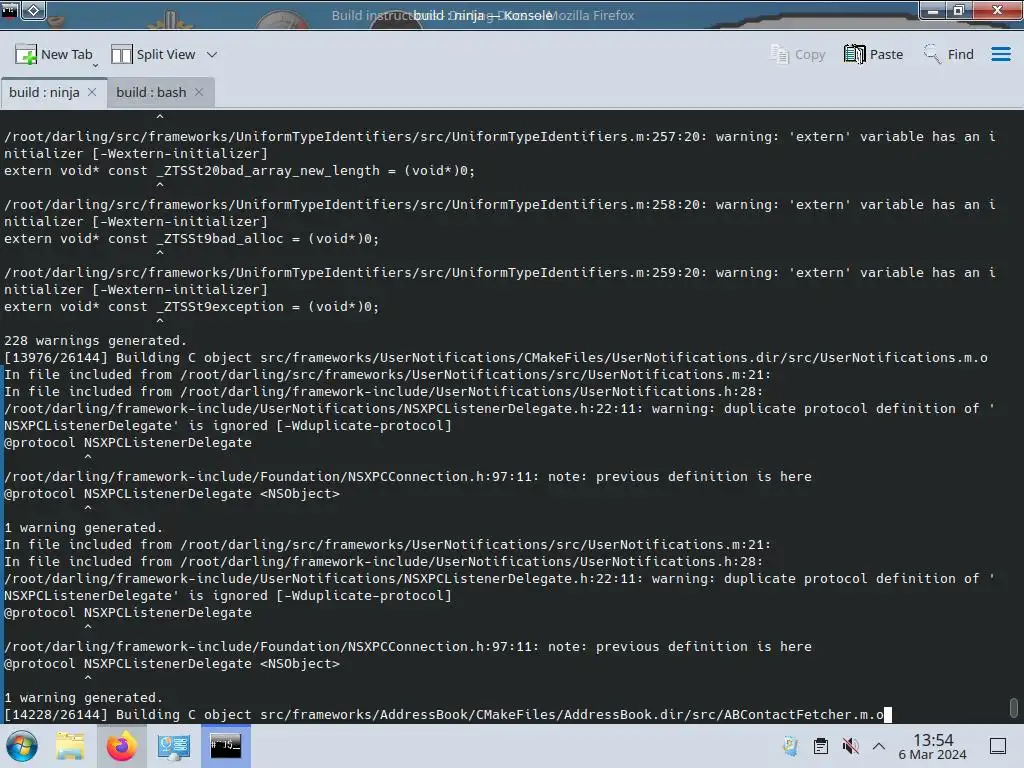Screen dimensions: 1024x768
Task: Click 'extern void* const _ZTSSt9exception' line
Action: click(x=191, y=306)
